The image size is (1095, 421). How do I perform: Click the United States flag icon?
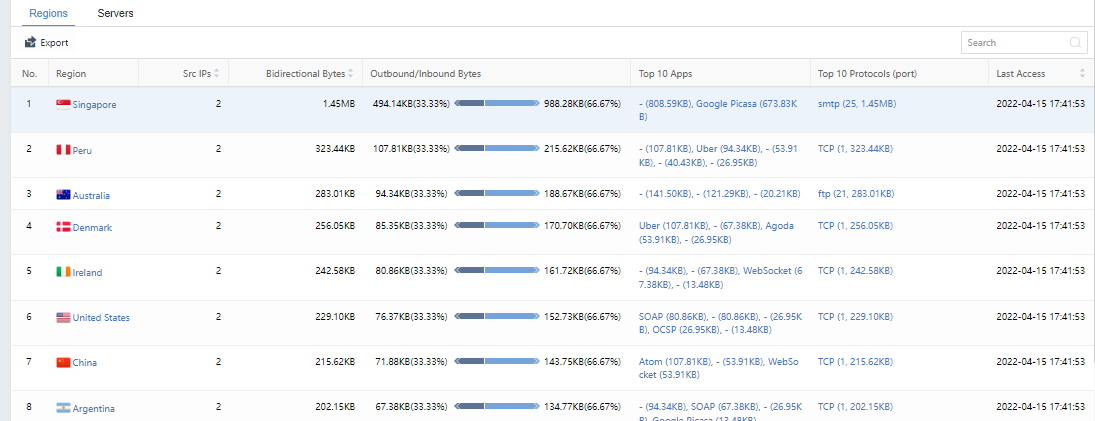64,318
